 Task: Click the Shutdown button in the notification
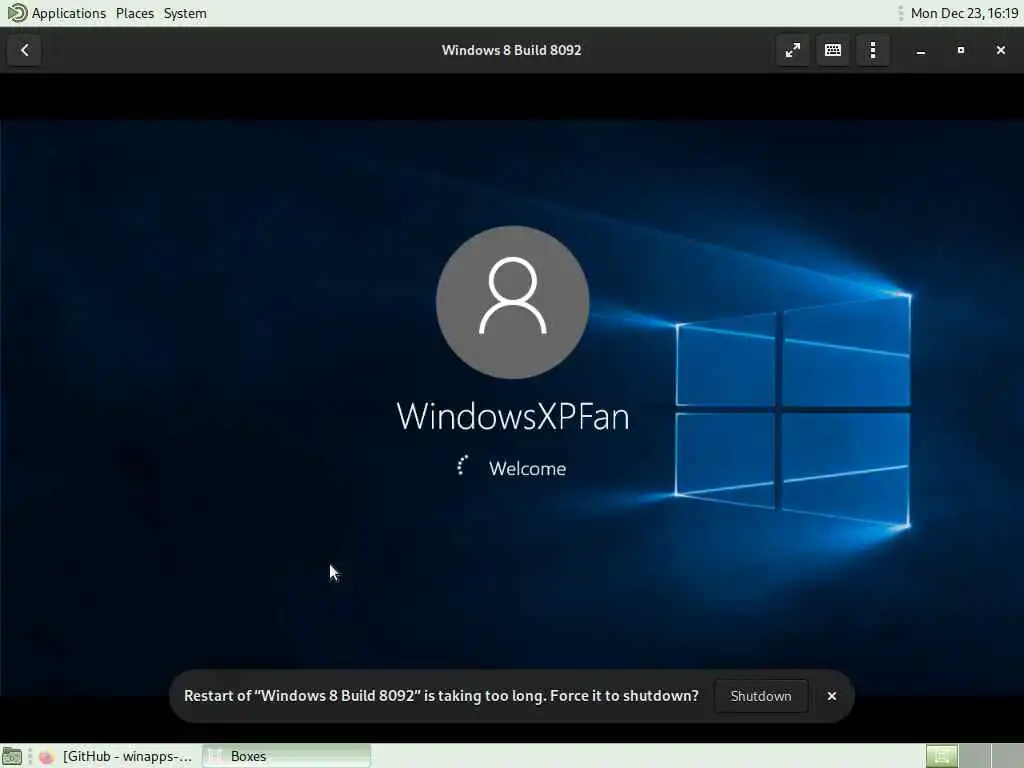pos(761,696)
